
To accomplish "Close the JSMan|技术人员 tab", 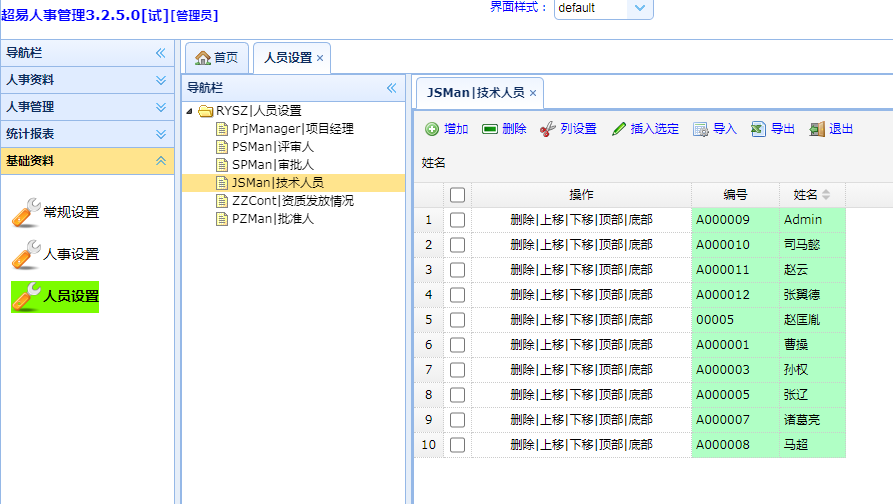I will tap(533, 93).
